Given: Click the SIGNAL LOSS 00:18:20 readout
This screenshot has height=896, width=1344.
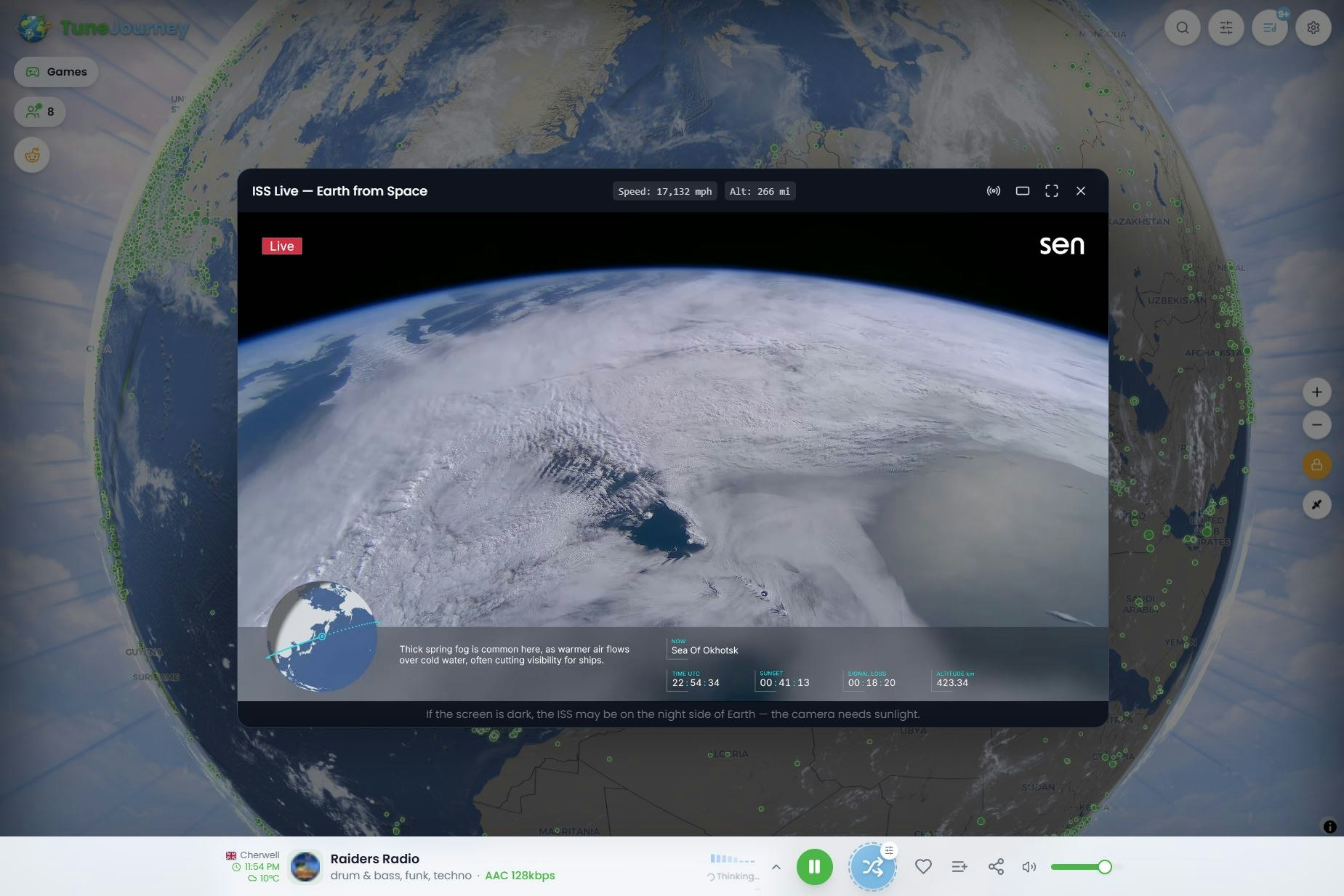Looking at the screenshot, I should pos(872,680).
